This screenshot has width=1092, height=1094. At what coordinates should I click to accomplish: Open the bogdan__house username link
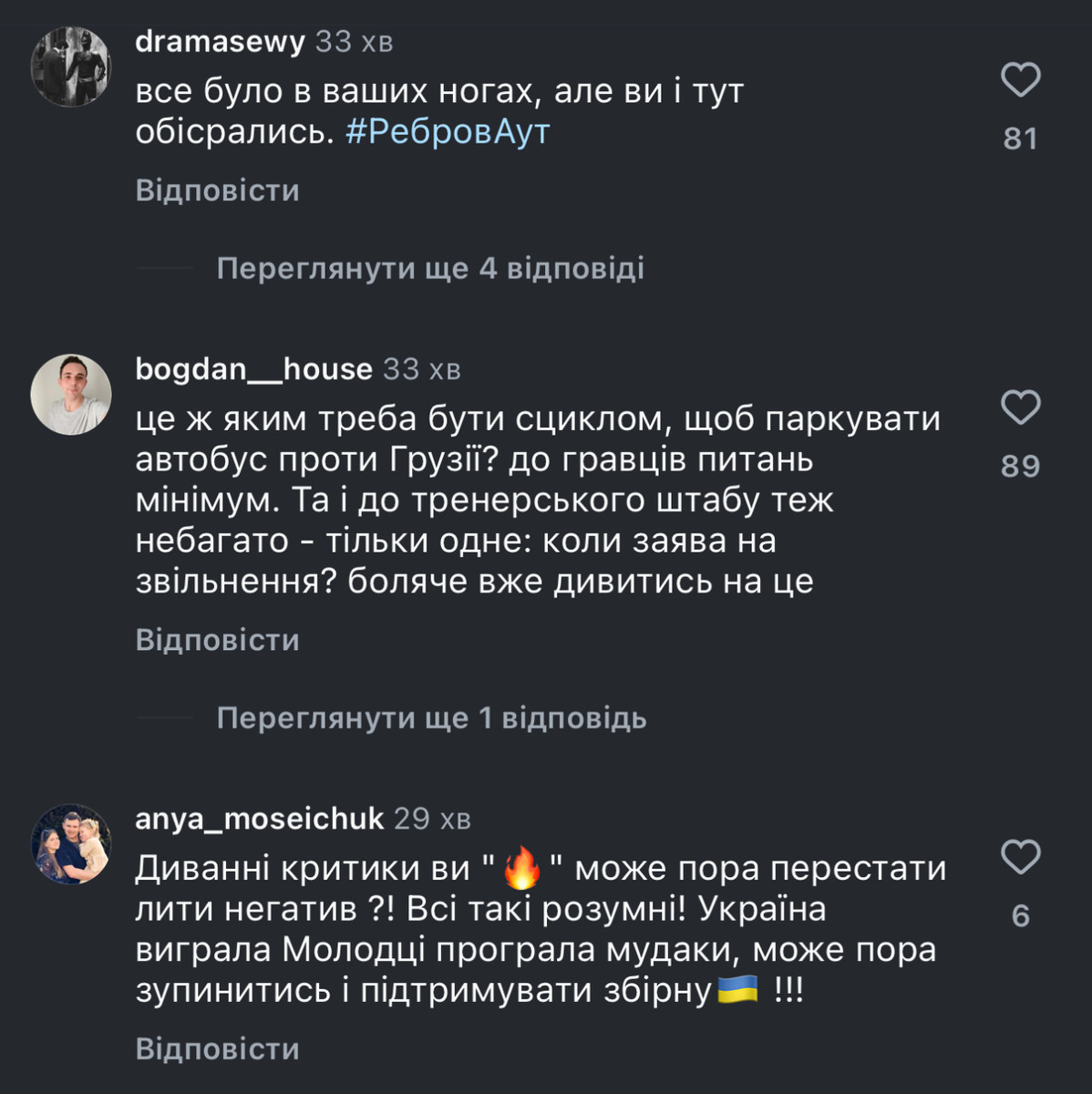(253, 369)
